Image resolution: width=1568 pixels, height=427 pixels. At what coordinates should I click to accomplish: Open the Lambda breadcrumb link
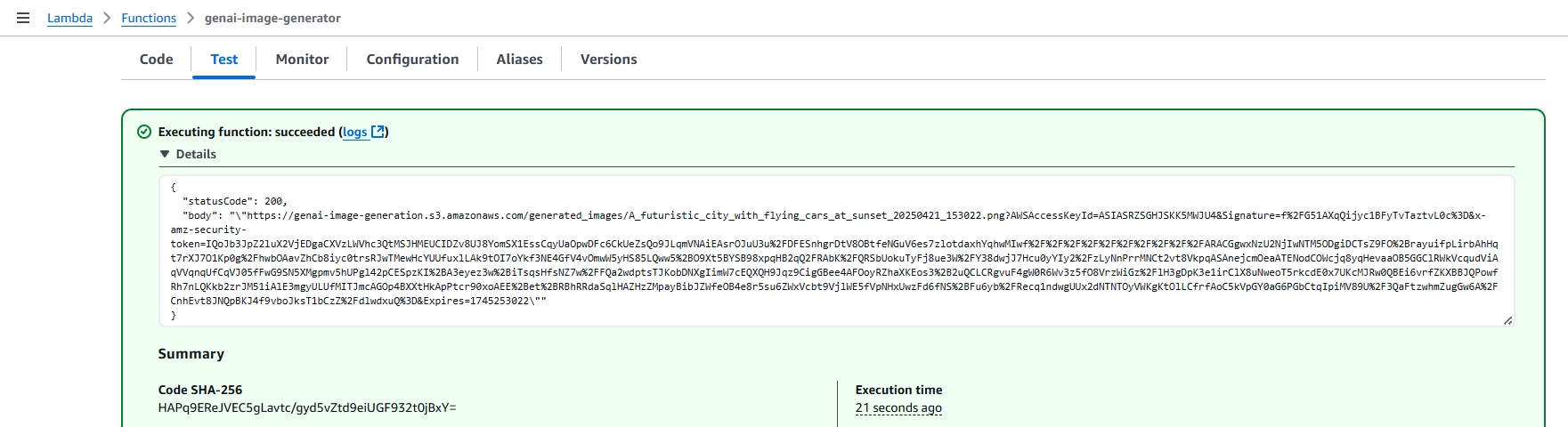69,18
